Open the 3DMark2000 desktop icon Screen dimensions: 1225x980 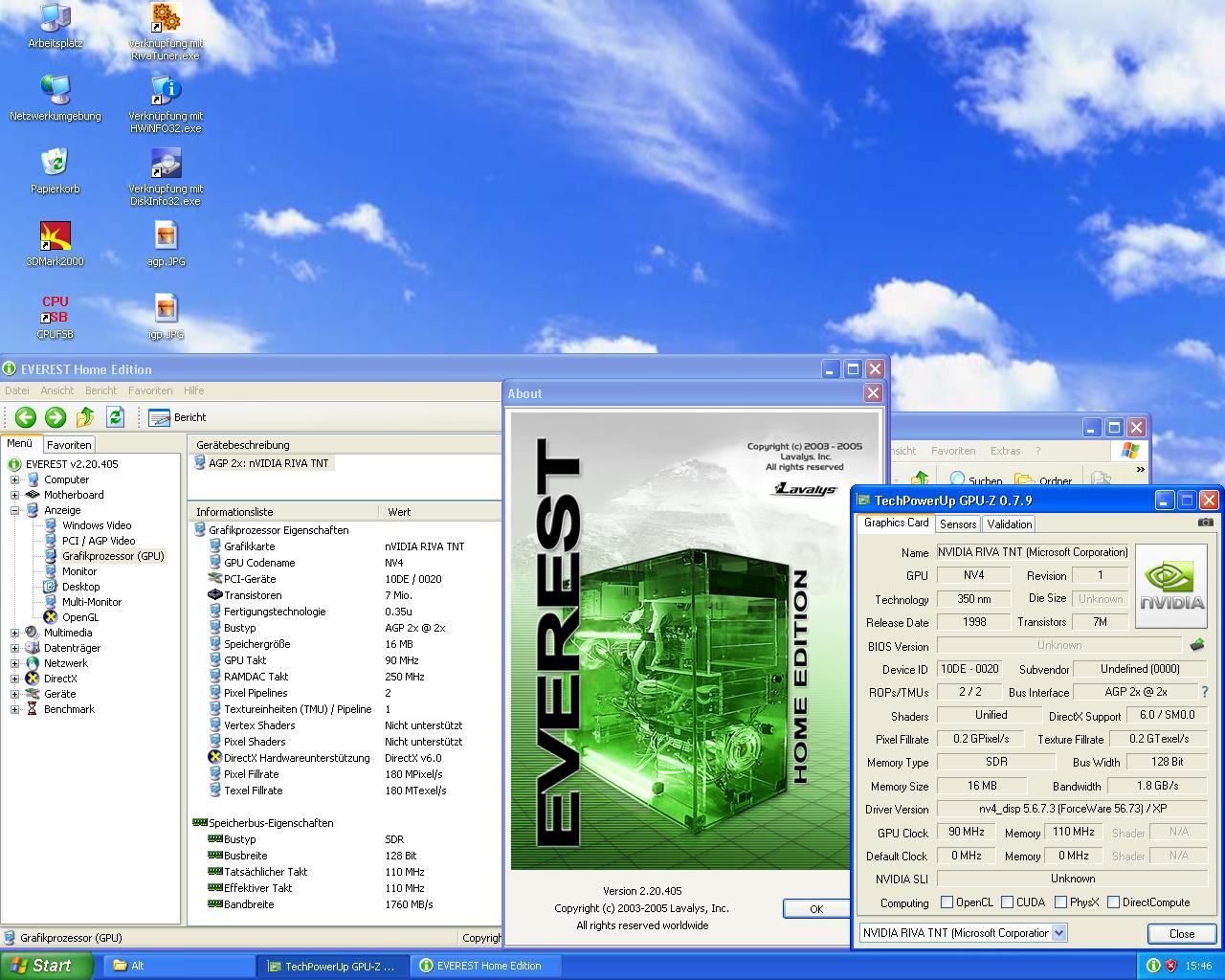(56, 244)
